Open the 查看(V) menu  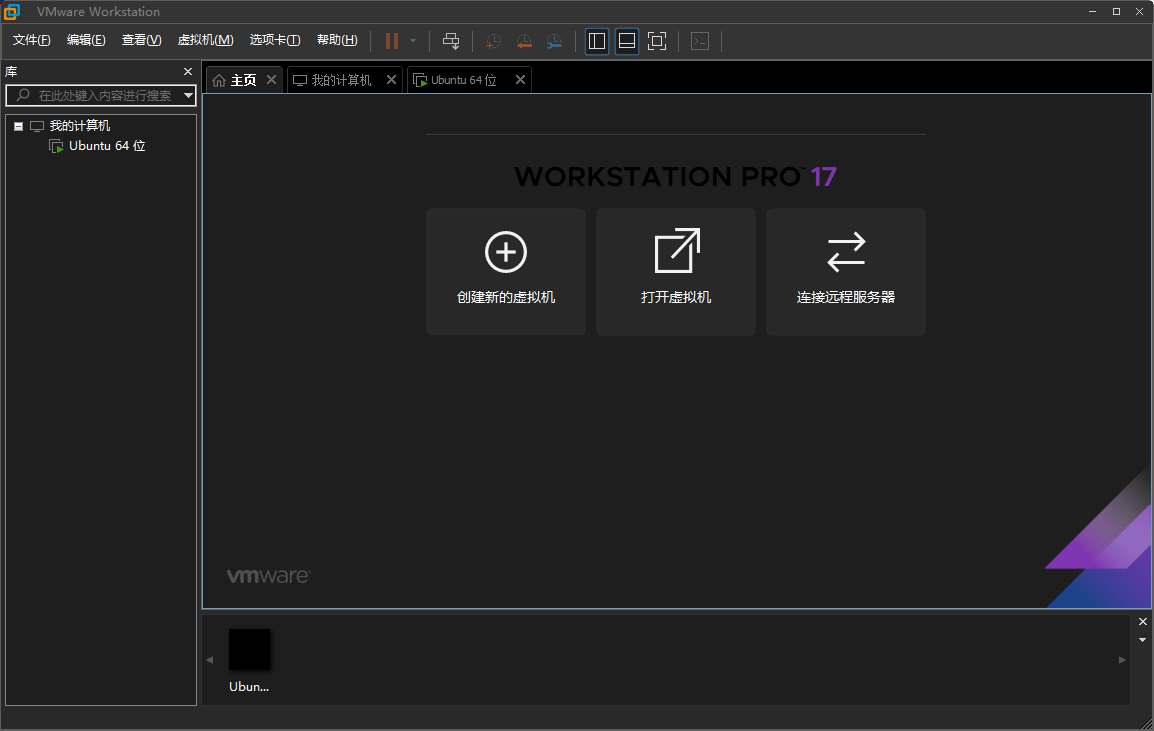click(141, 40)
